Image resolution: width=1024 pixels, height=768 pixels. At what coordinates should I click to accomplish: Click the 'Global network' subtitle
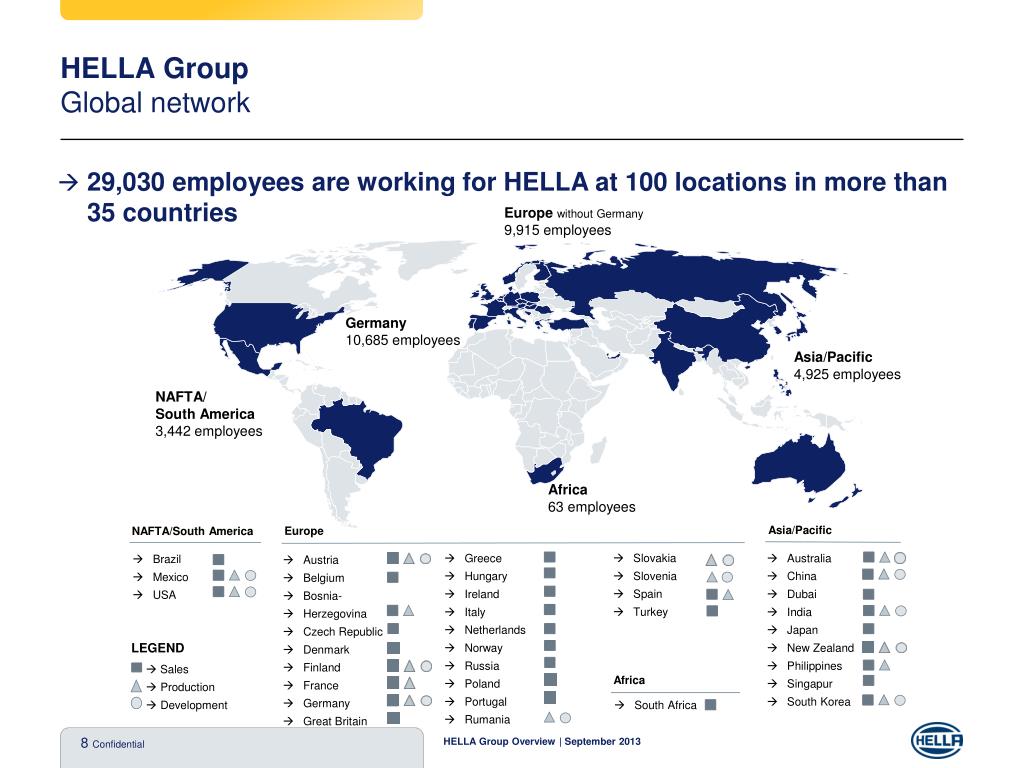[x=155, y=103]
